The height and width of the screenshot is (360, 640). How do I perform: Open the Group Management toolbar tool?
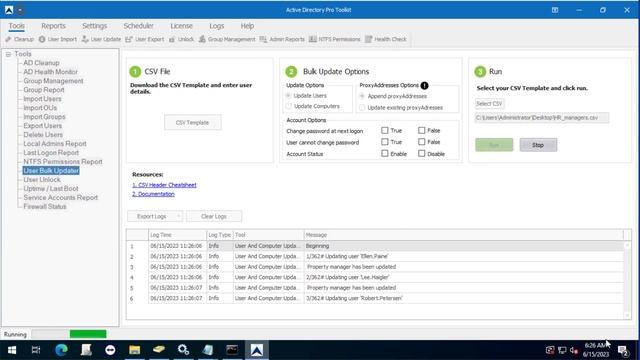(227, 39)
